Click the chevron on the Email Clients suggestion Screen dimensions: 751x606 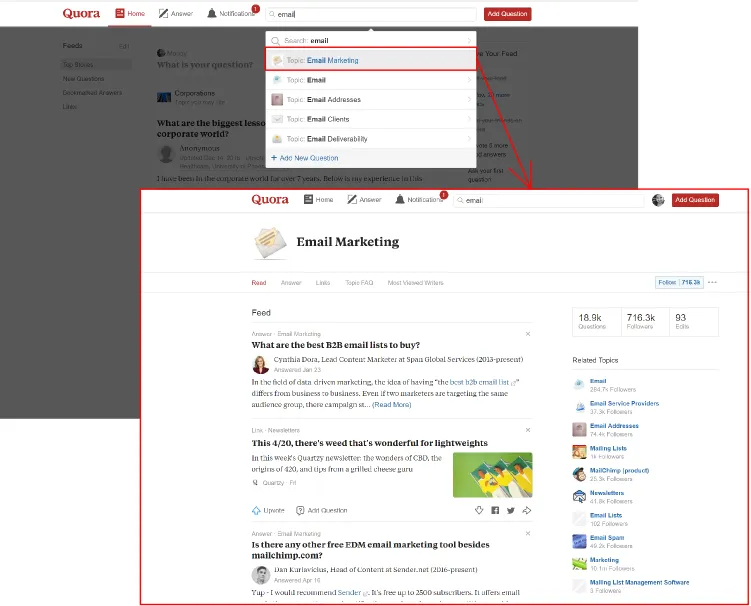click(x=469, y=119)
